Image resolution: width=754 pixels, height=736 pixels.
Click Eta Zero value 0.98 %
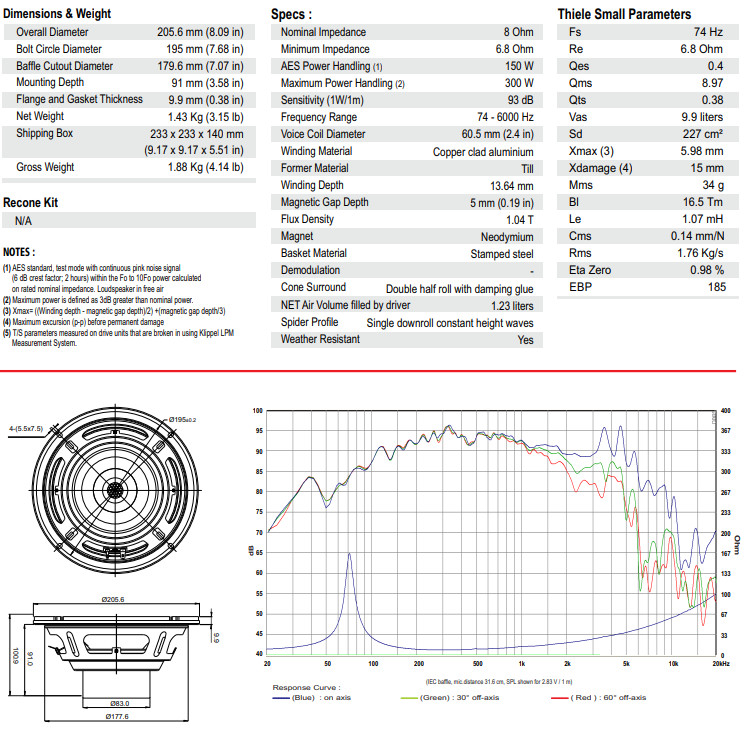pos(707,270)
